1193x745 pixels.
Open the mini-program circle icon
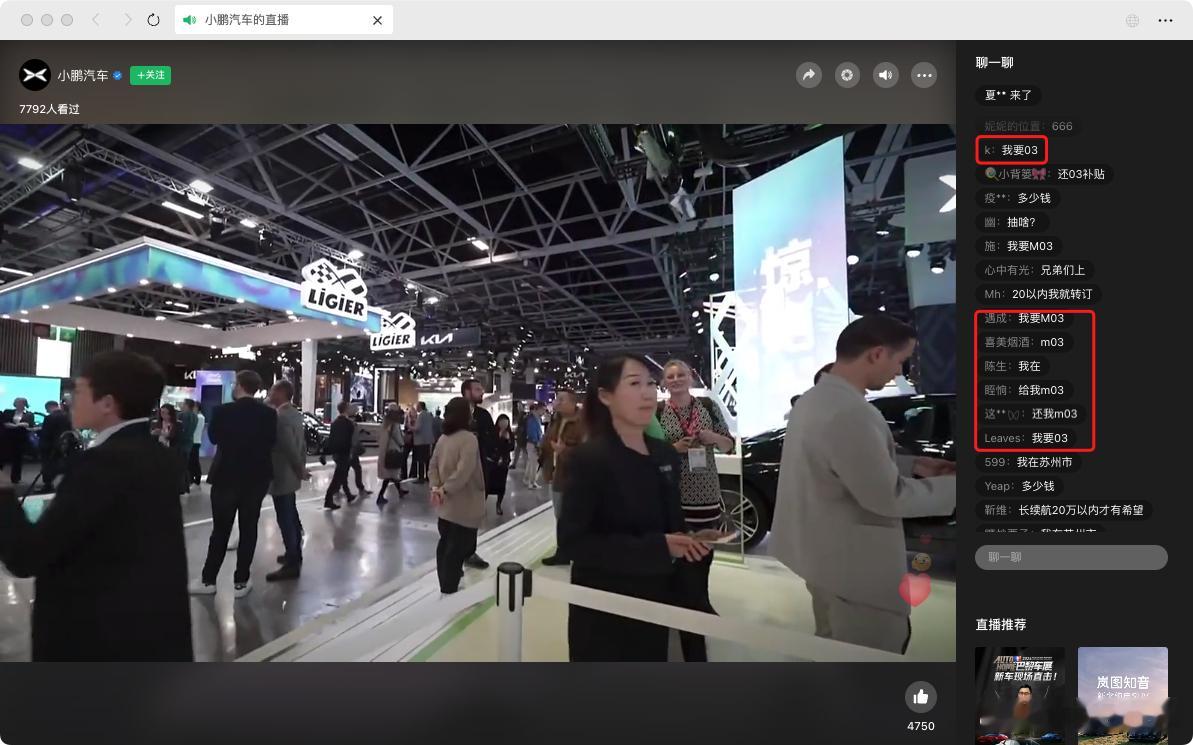coord(847,75)
